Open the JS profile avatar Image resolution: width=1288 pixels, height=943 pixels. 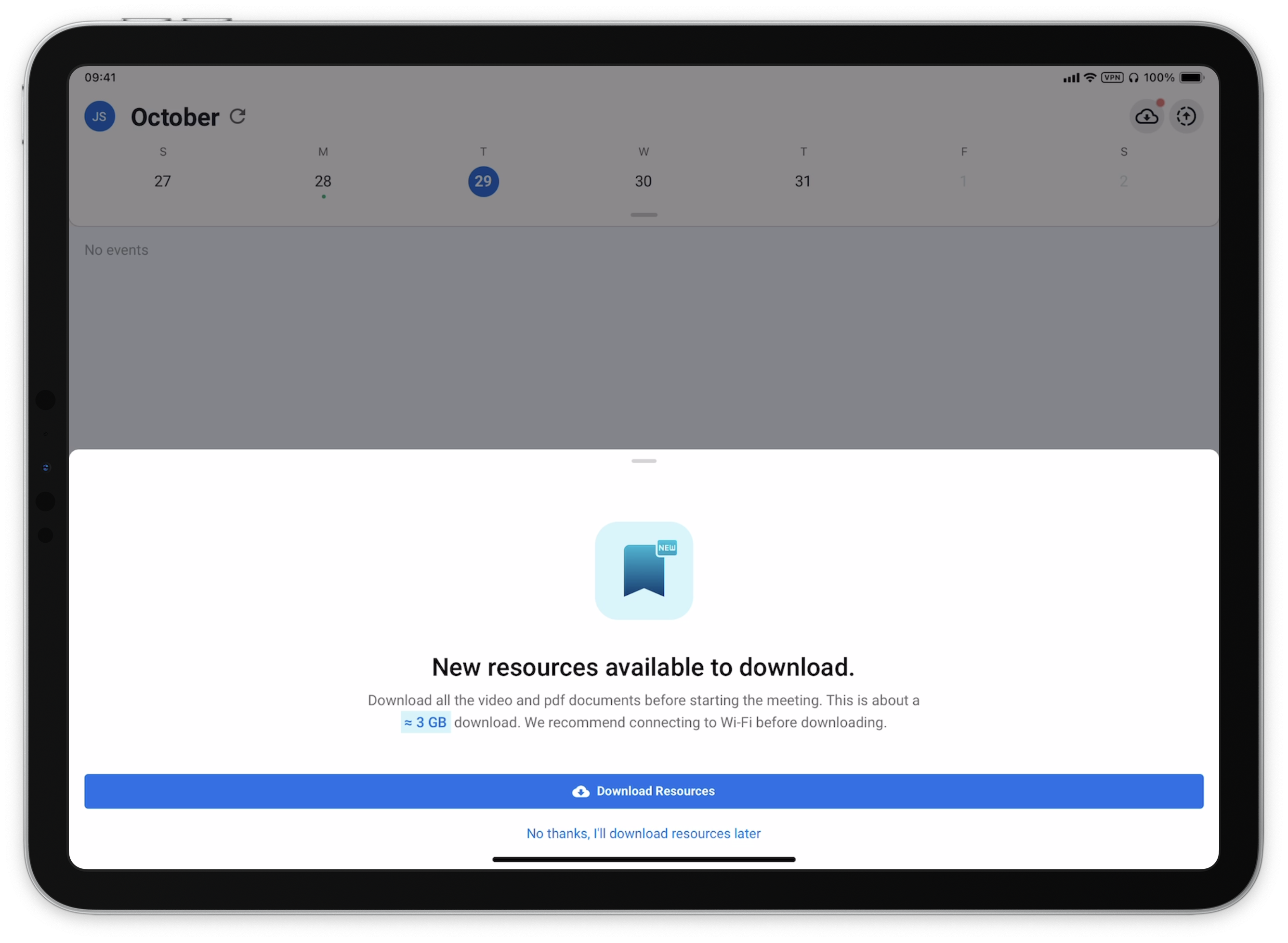pos(99,117)
